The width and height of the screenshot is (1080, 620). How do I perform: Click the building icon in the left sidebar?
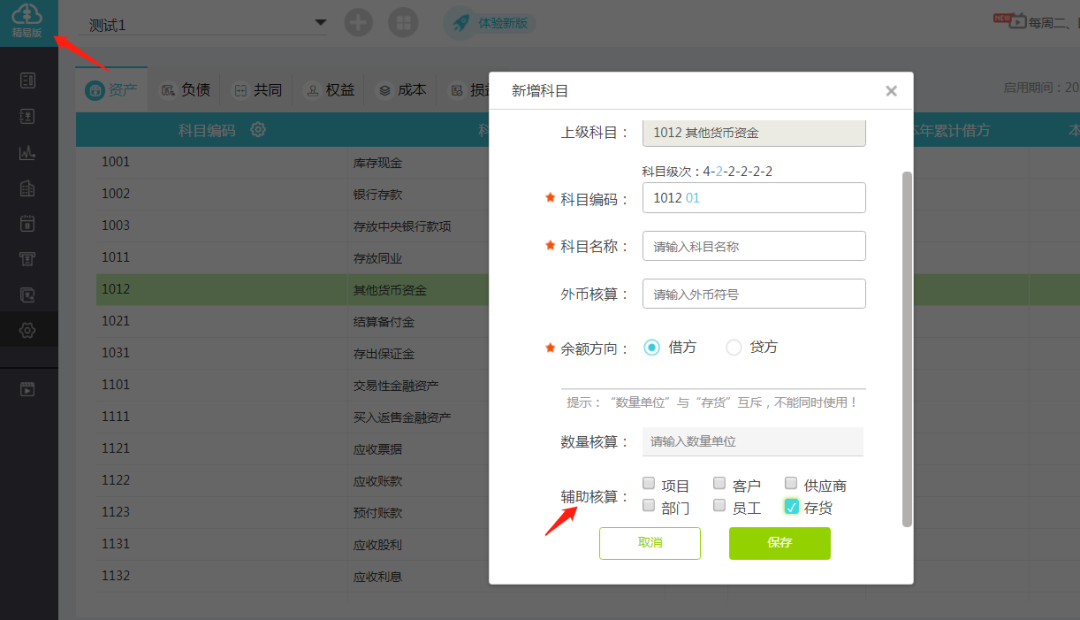click(x=28, y=188)
